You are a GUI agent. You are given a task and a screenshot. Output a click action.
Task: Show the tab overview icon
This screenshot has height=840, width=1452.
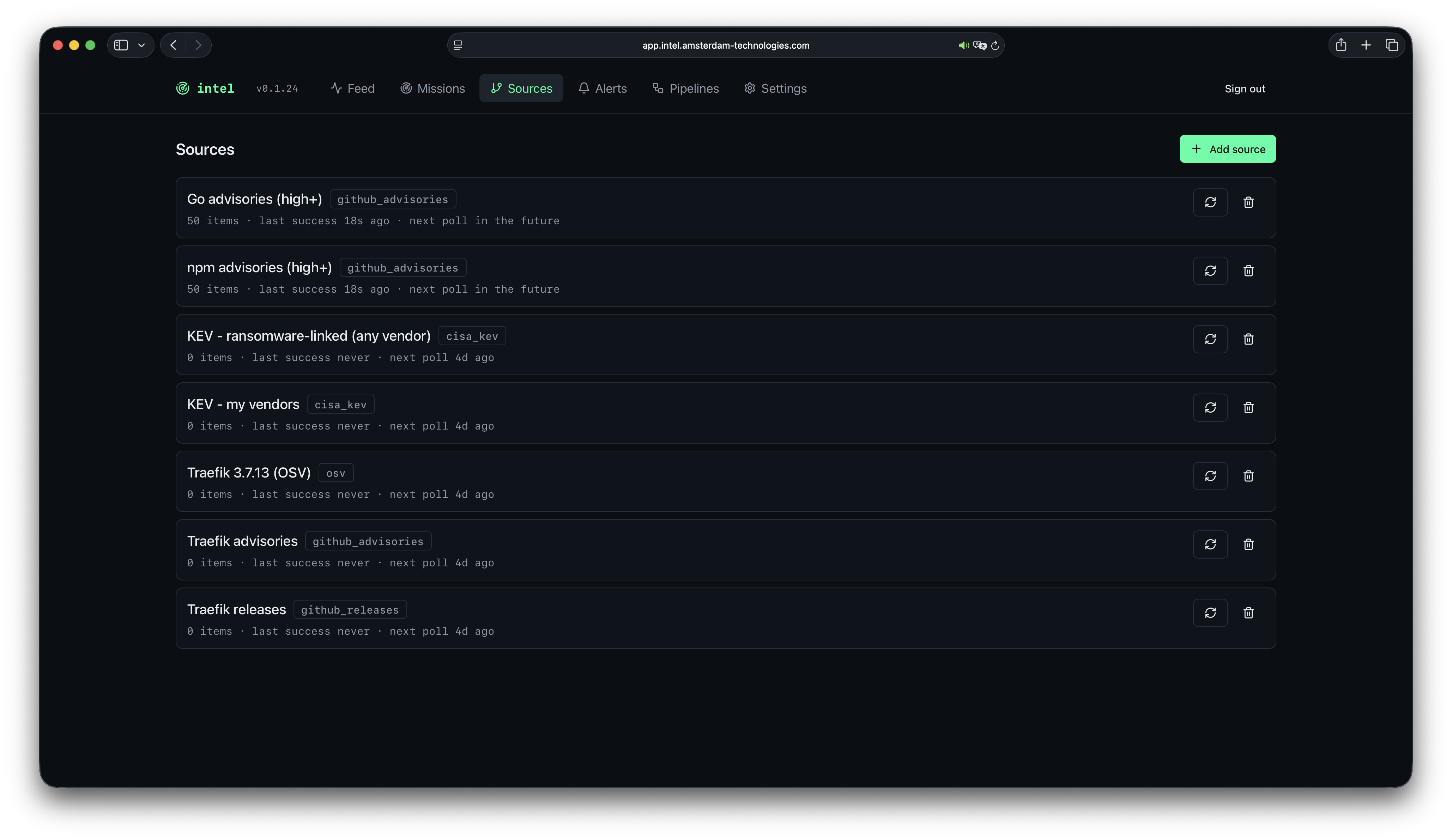click(1391, 45)
